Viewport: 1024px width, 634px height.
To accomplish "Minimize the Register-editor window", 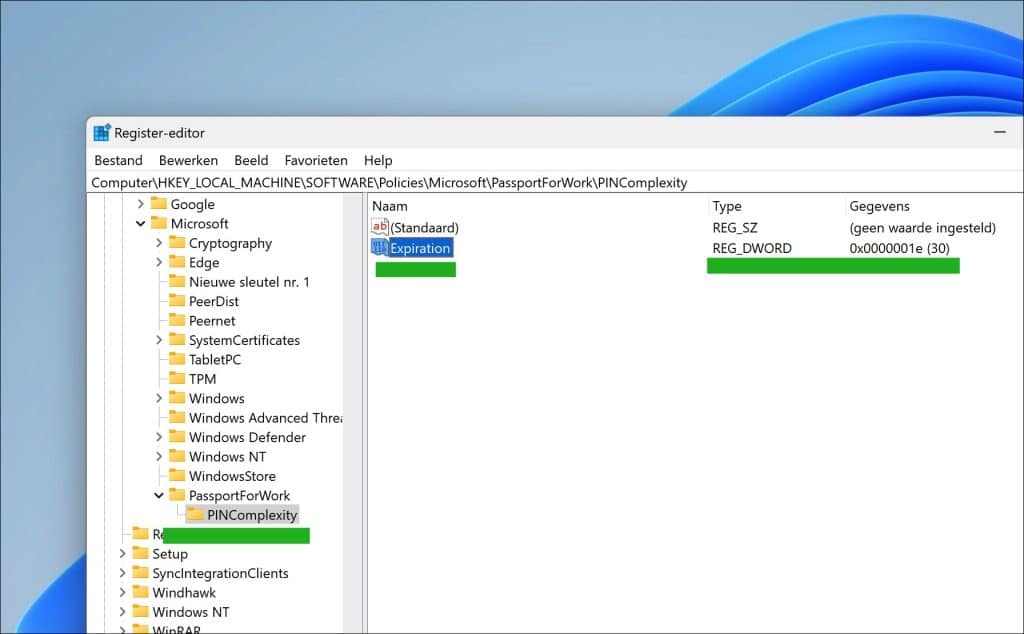I will coord(999,133).
